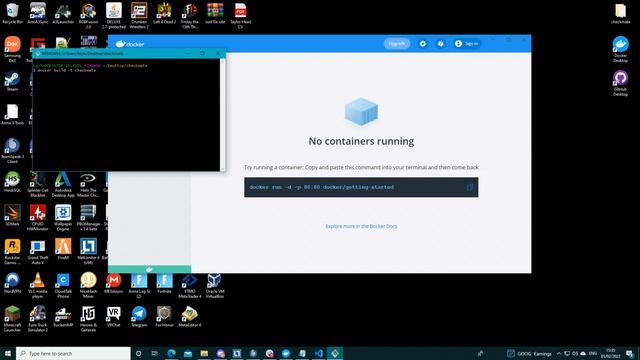The width and height of the screenshot is (640, 360).
Task: Show hidden system tray icons chevron
Action: 559,353
